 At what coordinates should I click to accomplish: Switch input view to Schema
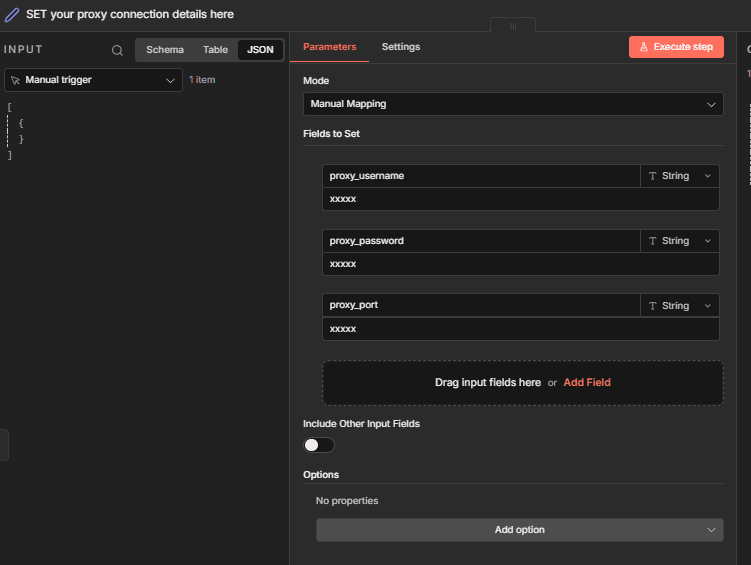click(x=165, y=50)
